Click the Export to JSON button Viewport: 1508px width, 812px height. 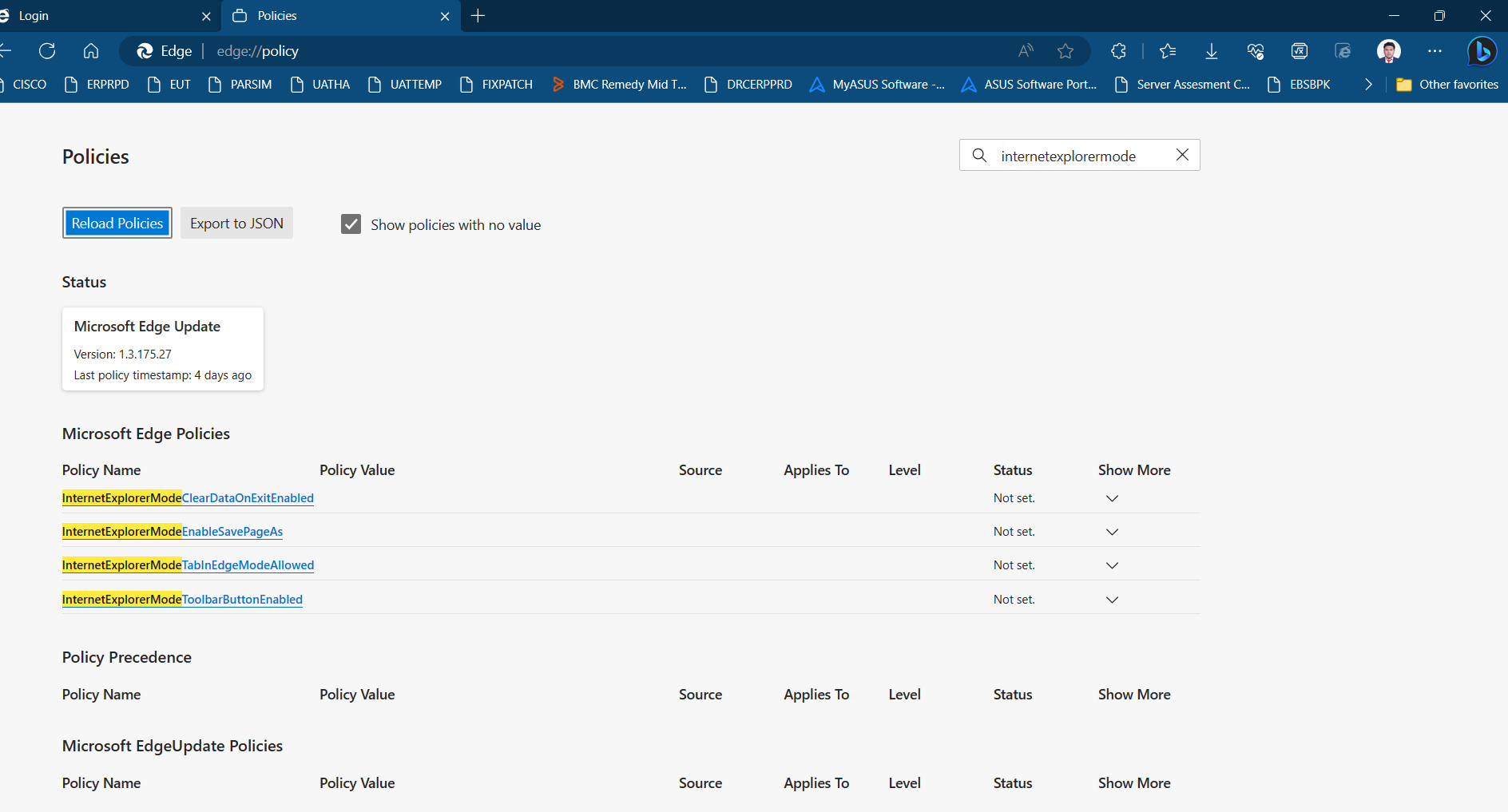tap(236, 223)
